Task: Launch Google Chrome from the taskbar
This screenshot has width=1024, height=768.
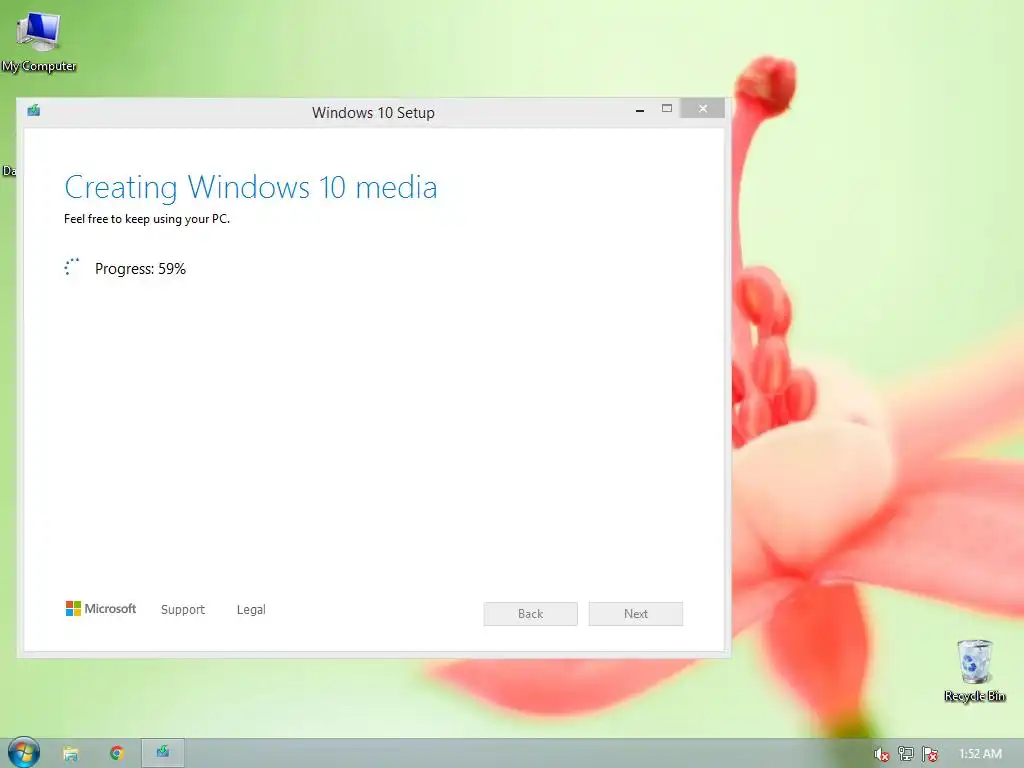Action: pos(117,753)
